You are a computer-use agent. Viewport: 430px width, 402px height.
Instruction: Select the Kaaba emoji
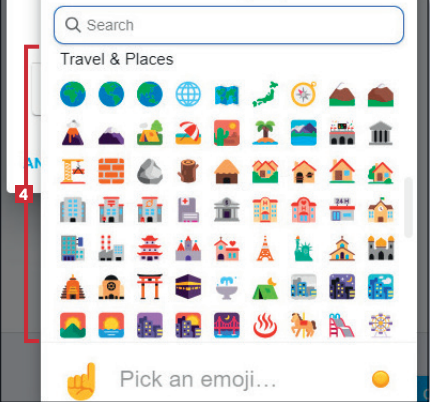coord(188,286)
